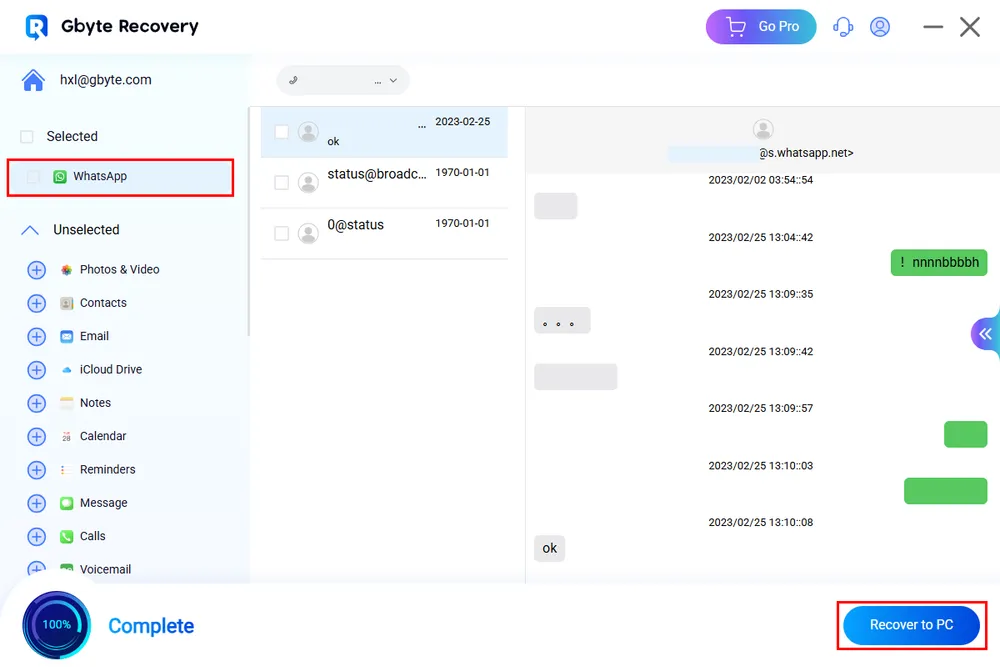Minimize the Gbyte Recovery window
The height and width of the screenshot is (667, 1000).
coord(933,27)
